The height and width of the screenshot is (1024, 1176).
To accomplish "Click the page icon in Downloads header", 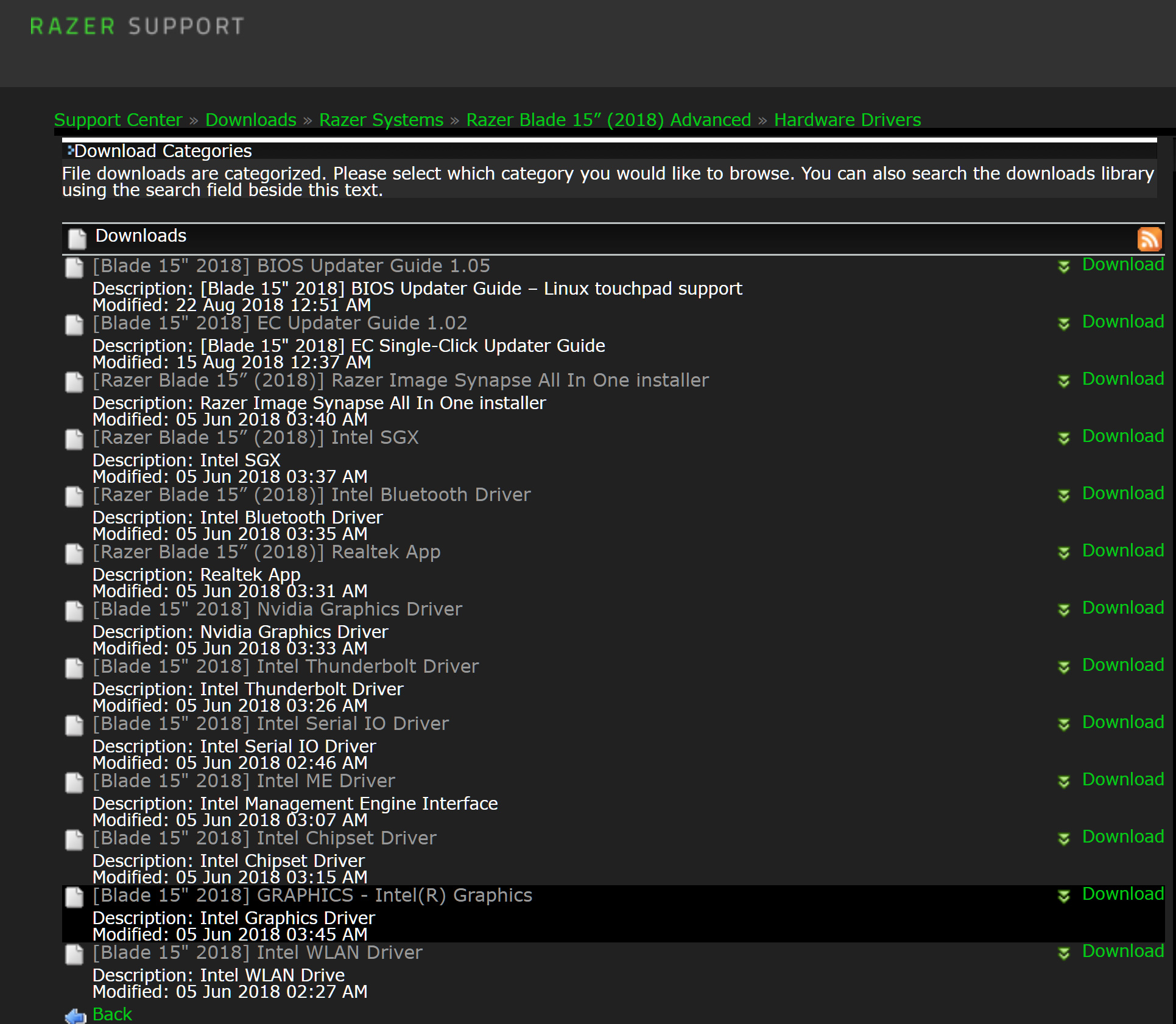I will pyautogui.click(x=77, y=239).
